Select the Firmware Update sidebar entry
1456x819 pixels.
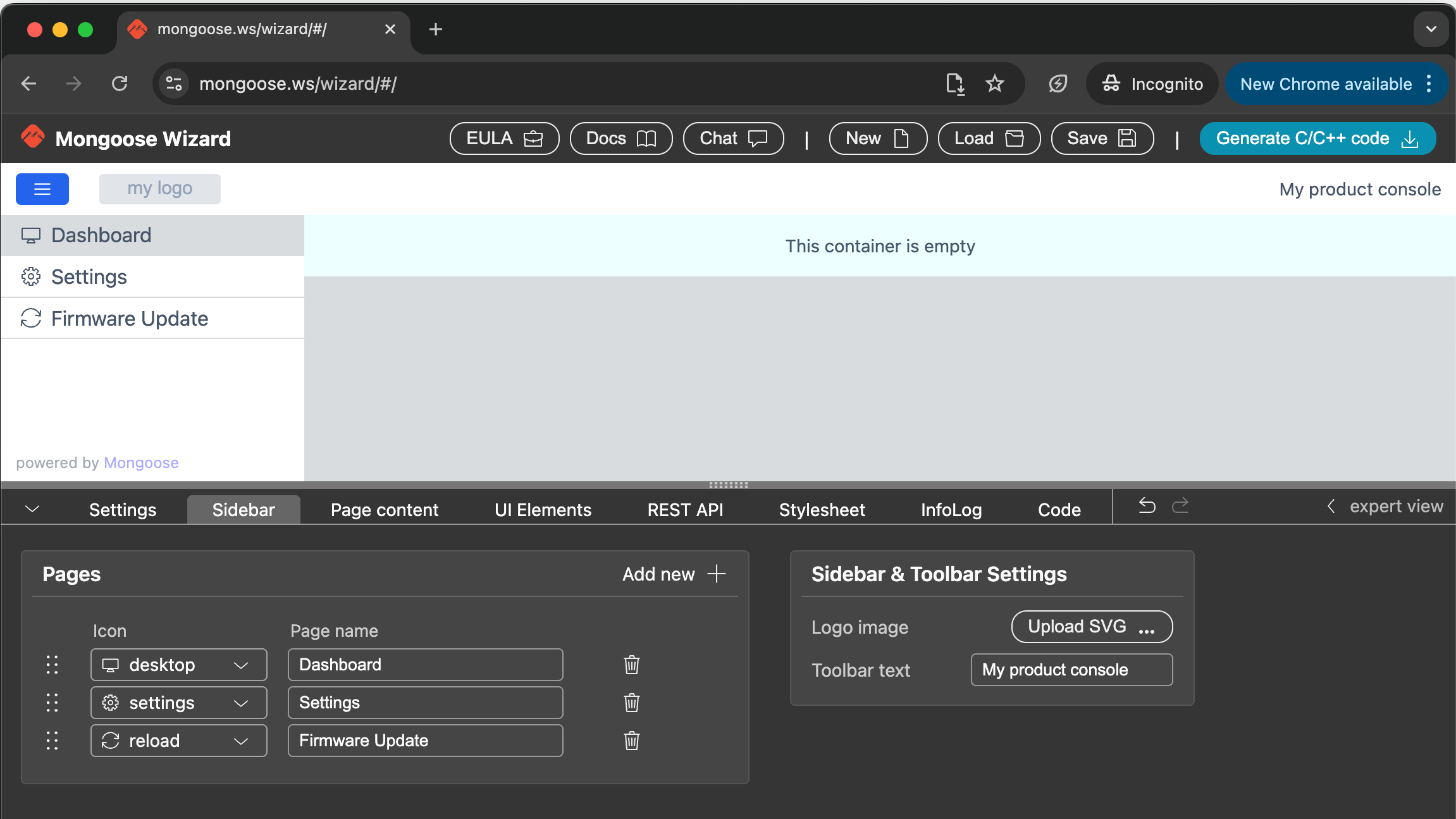130,318
